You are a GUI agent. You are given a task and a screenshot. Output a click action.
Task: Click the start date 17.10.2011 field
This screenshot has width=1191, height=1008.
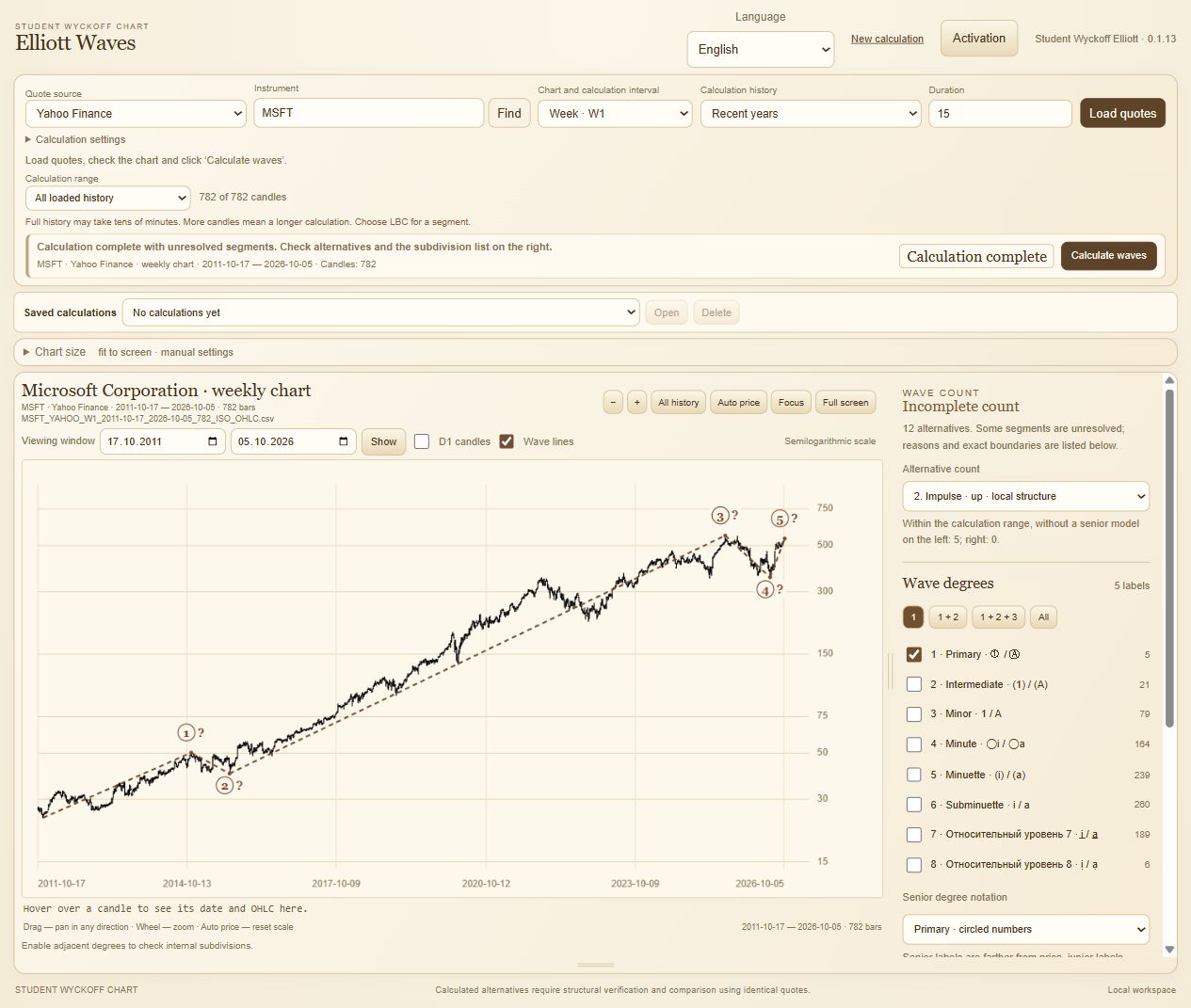[163, 441]
